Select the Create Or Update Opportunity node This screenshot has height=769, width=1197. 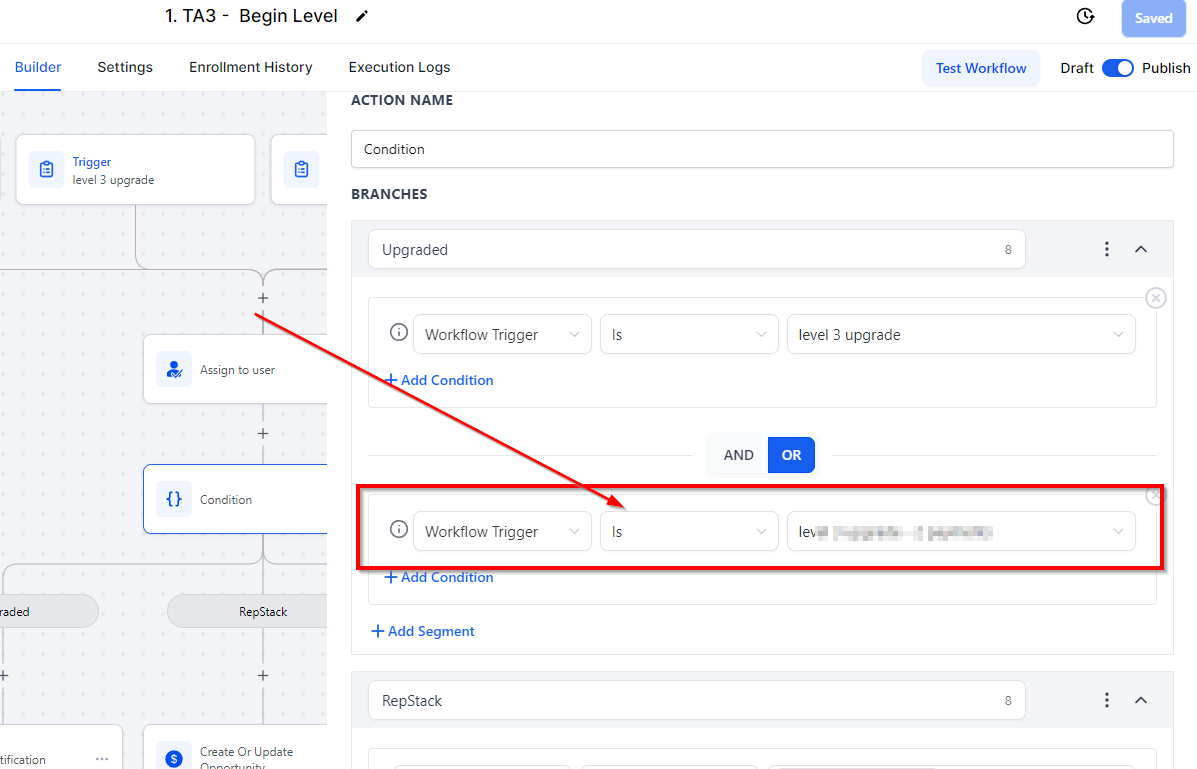point(235,748)
